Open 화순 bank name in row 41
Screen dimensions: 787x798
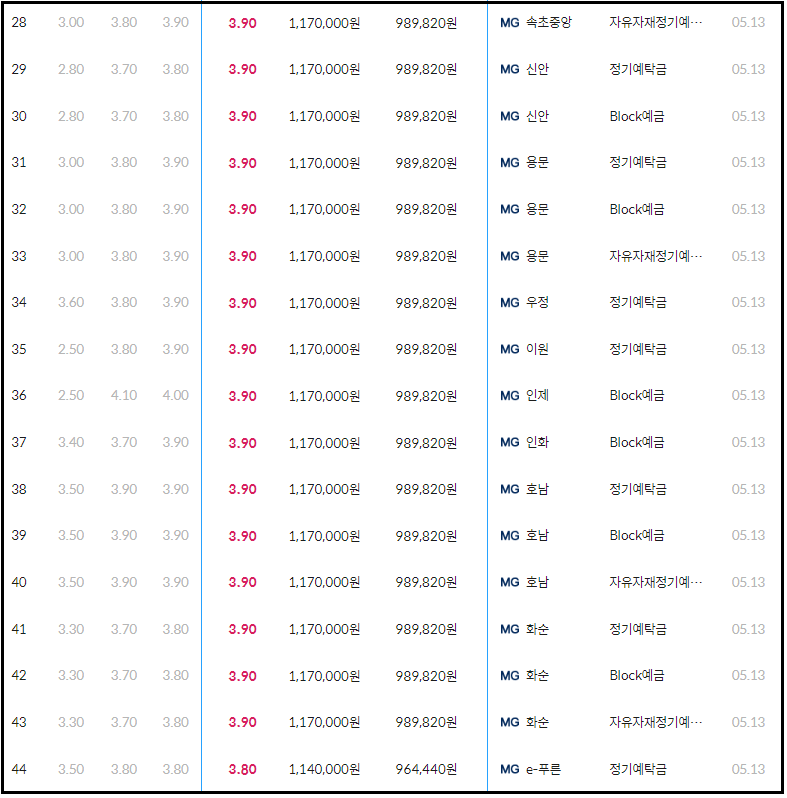point(538,629)
